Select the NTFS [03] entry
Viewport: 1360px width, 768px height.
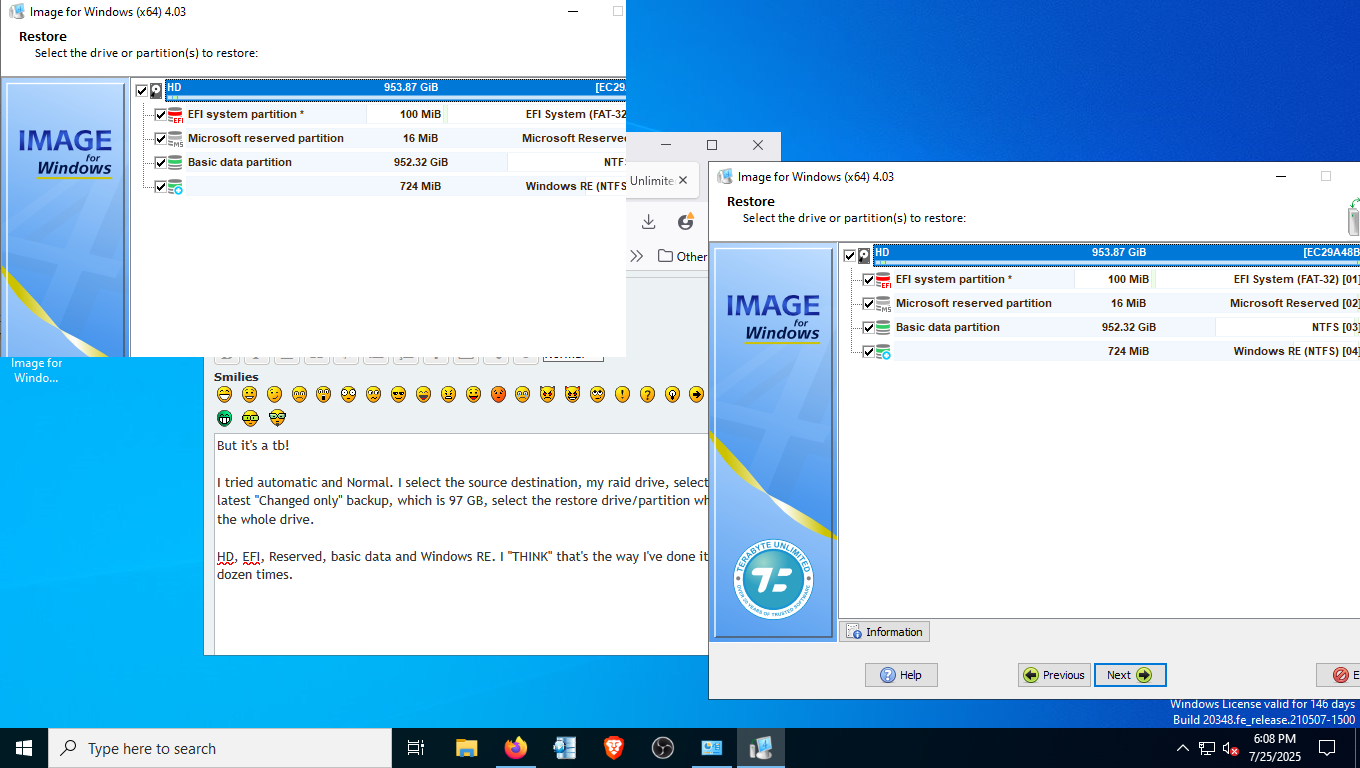[x=1336, y=328]
